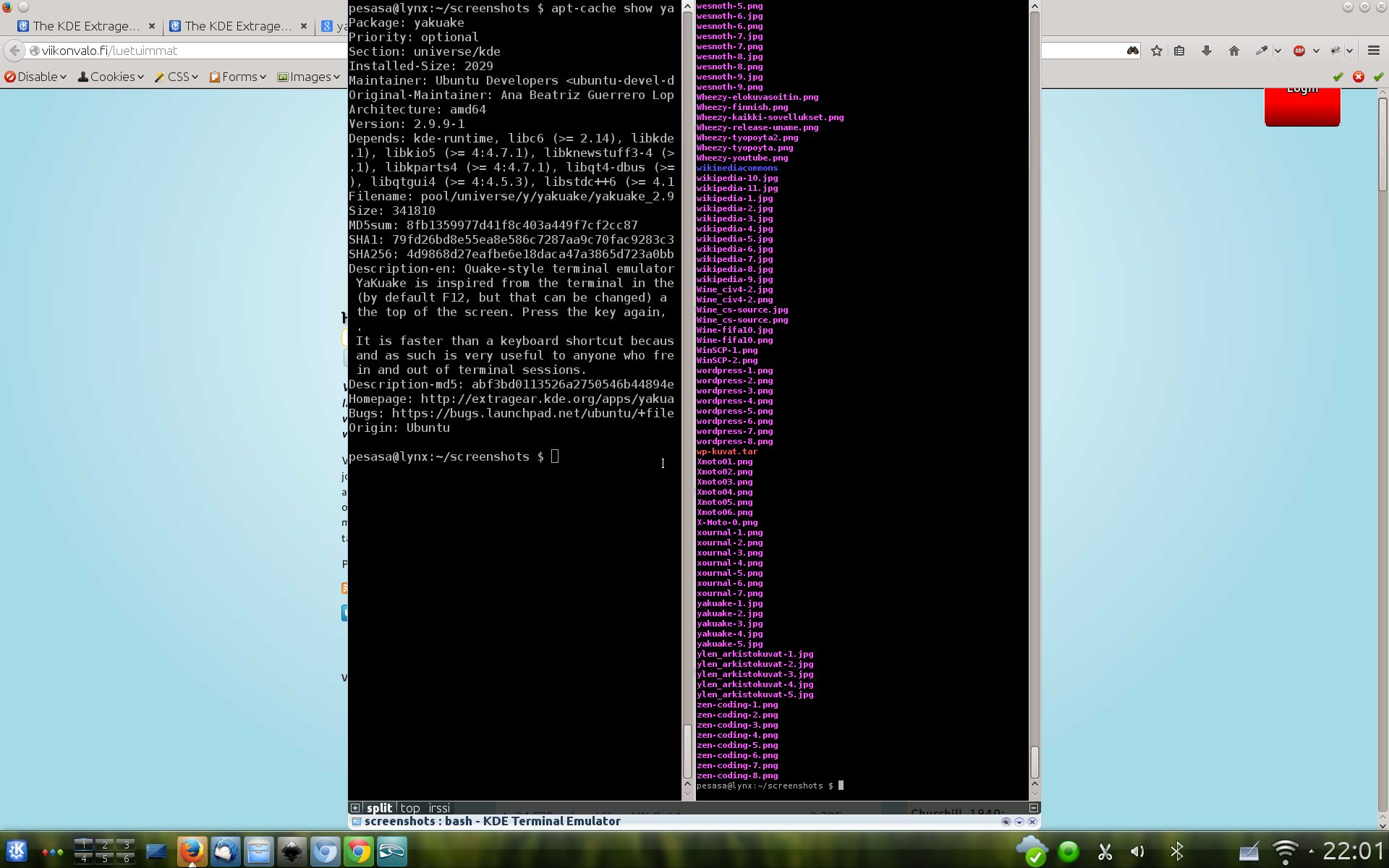This screenshot has width=1389, height=868.
Task: Click the green circle tray icon
Action: tap(1069, 851)
